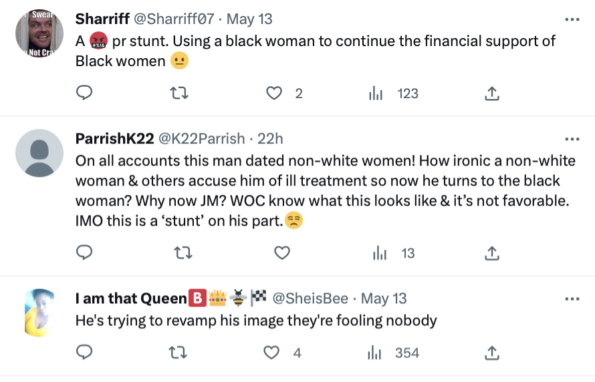Like ParrishK22's tweet
The height and width of the screenshot is (382, 595).
[x=282, y=253]
